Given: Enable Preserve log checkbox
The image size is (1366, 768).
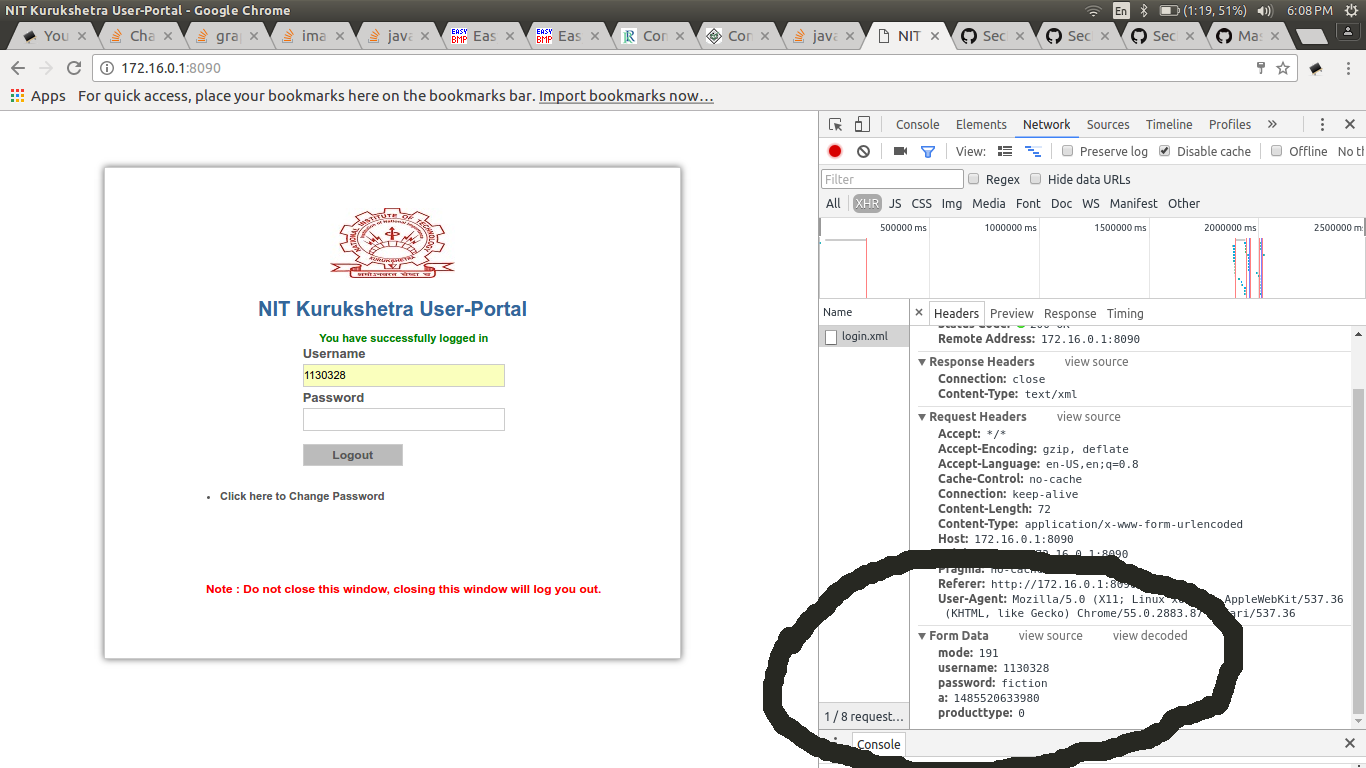Looking at the screenshot, I should click(1068, 151).
